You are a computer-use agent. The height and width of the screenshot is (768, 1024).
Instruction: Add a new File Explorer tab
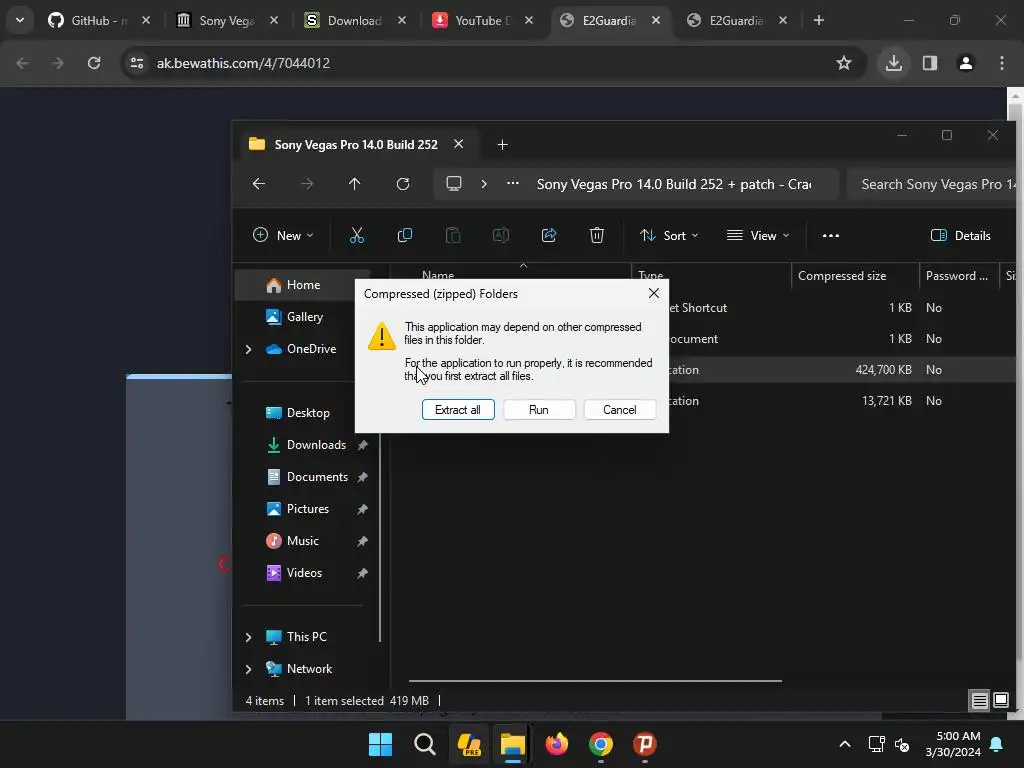pos(502,144)
